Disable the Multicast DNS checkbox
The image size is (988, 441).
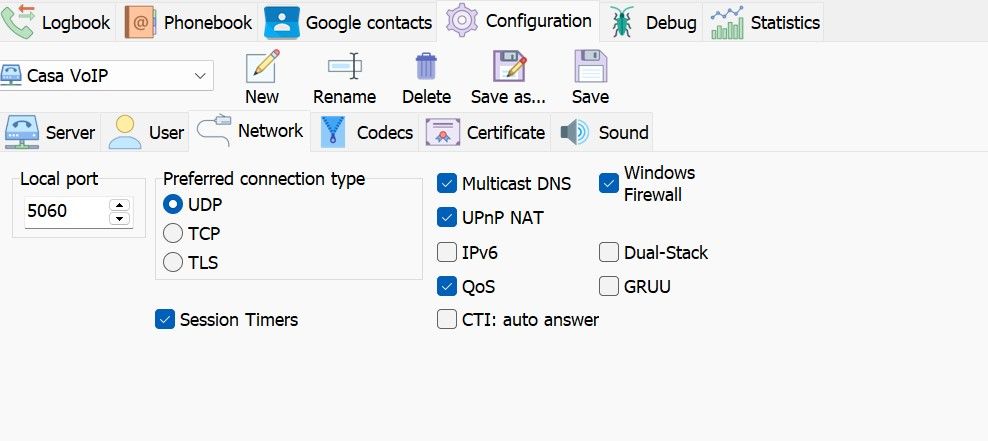point(447,184)
